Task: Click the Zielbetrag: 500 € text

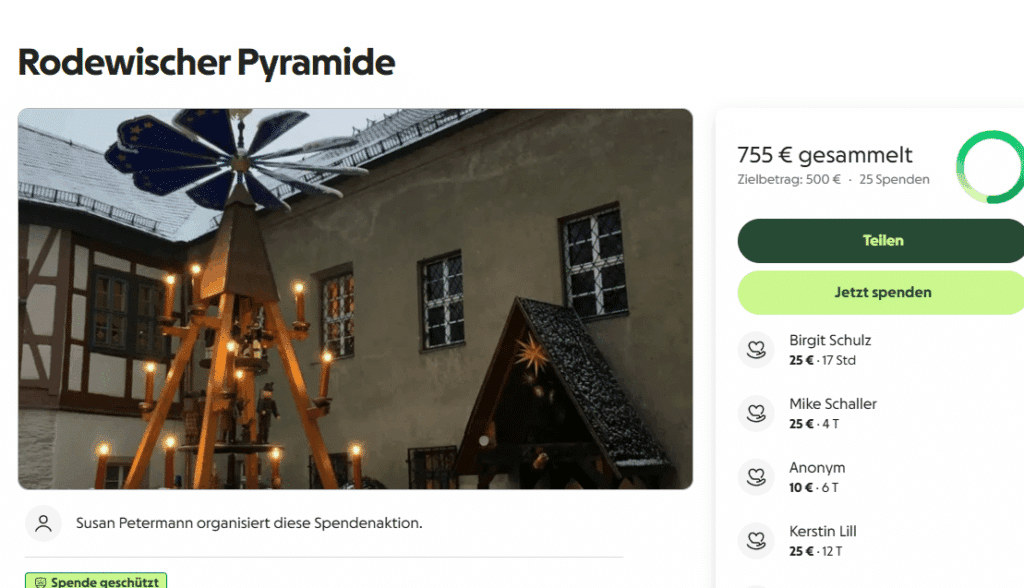Action: tap(789, 180)
